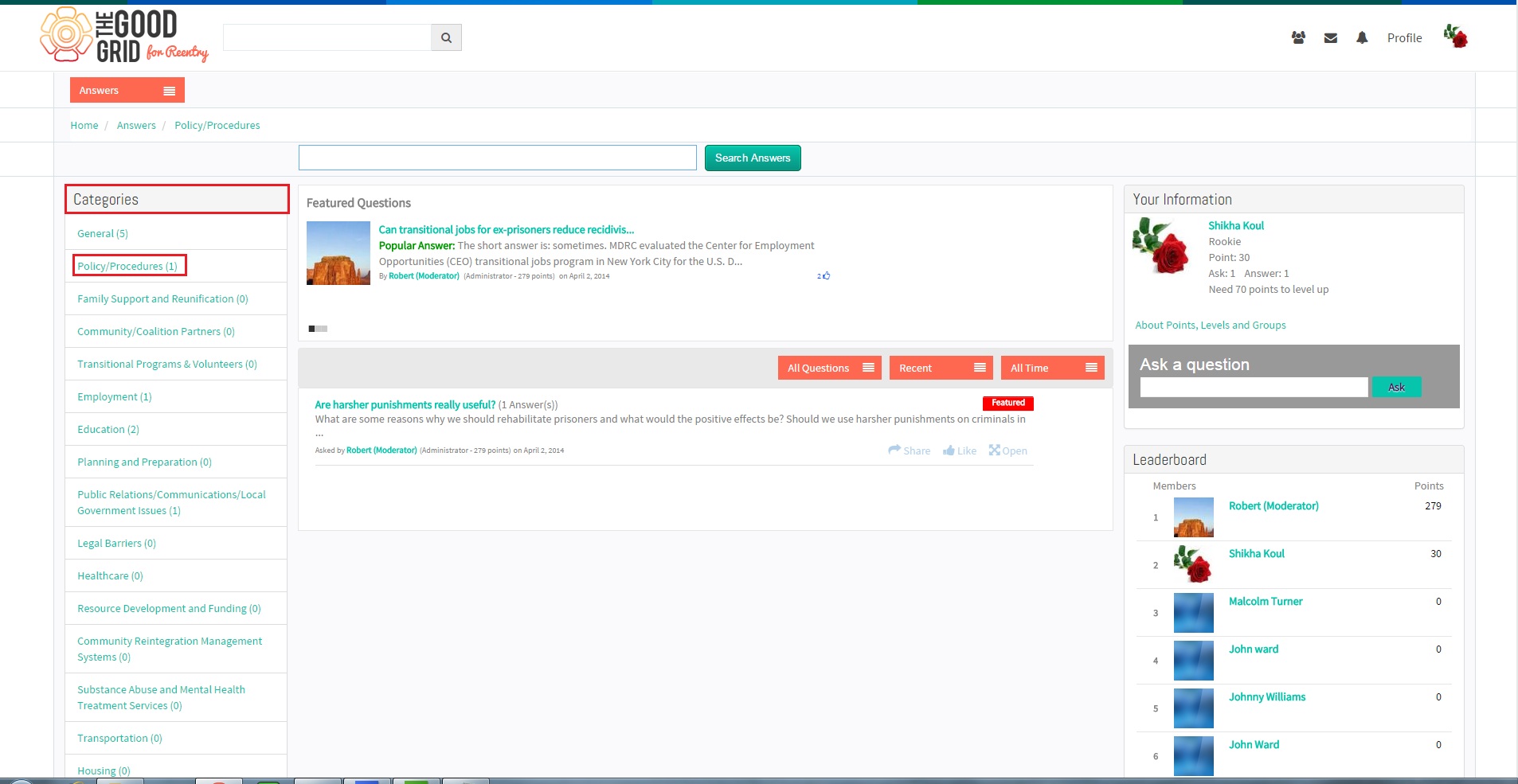Open the All Questions filter dropdown
This screenshot has height=784, width=1518.
830,368
